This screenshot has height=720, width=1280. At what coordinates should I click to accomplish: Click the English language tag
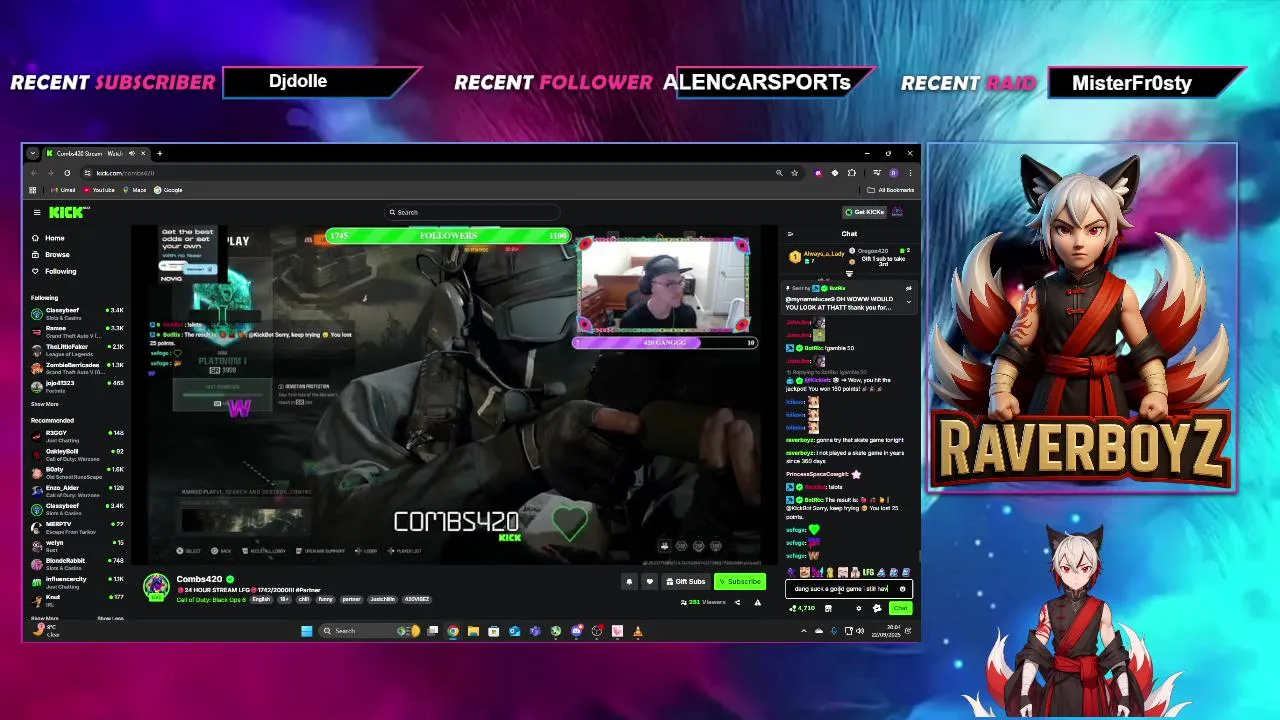(261, 599)
